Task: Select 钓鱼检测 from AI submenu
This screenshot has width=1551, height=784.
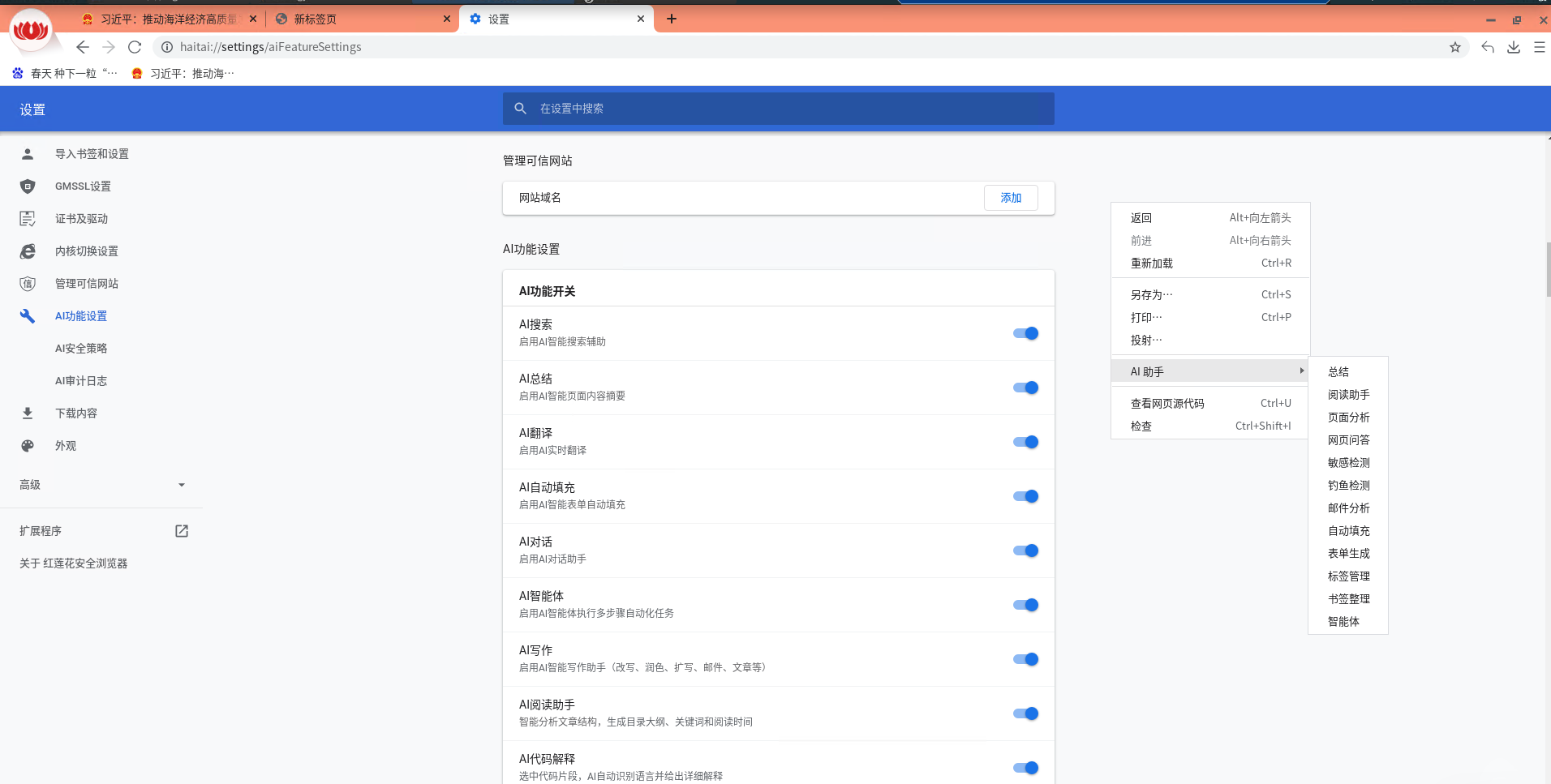Action: click(x=1348, y=486)
